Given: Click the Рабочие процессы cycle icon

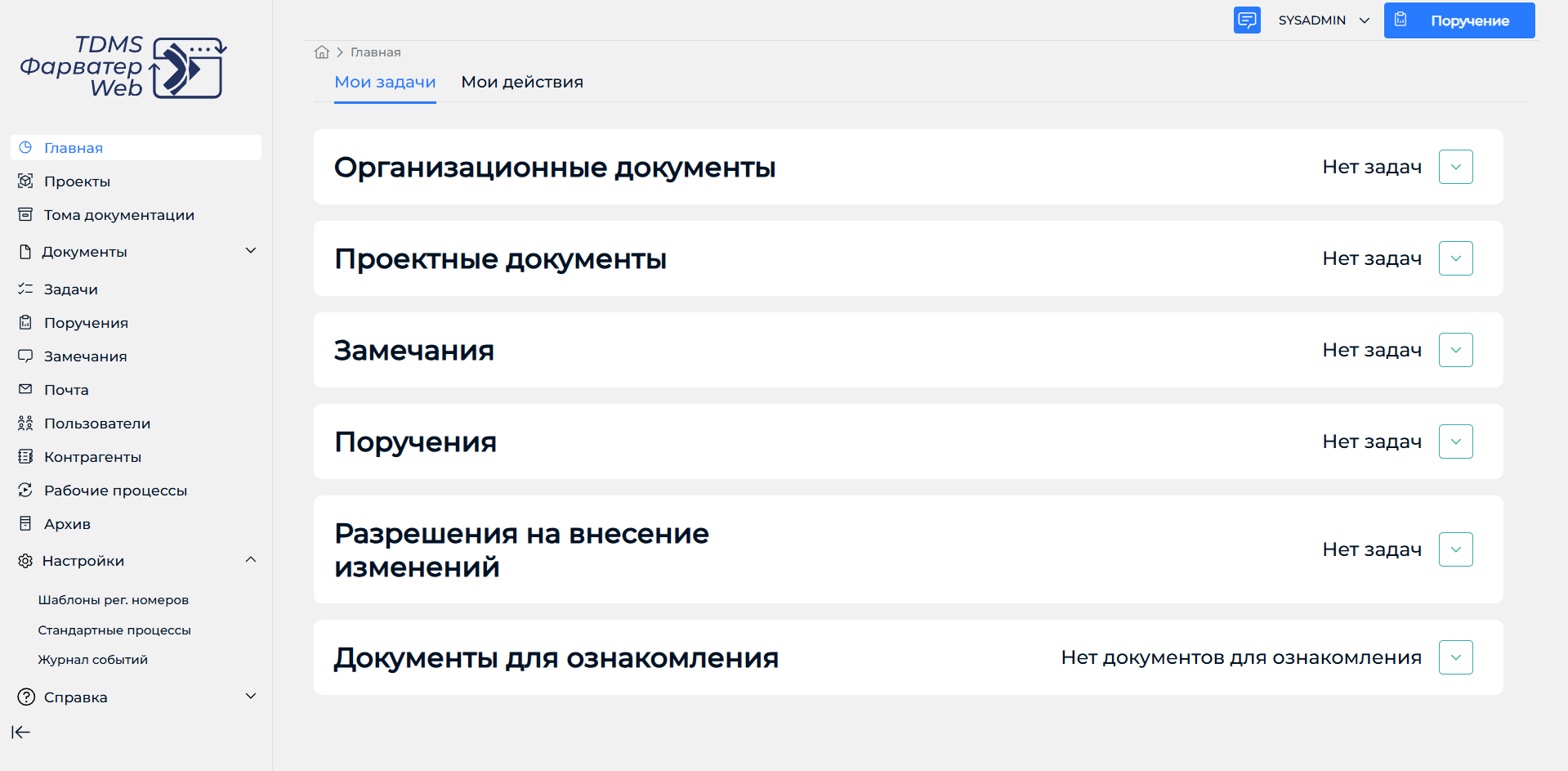Looking at the screenshot, I should tap(25, 490).
